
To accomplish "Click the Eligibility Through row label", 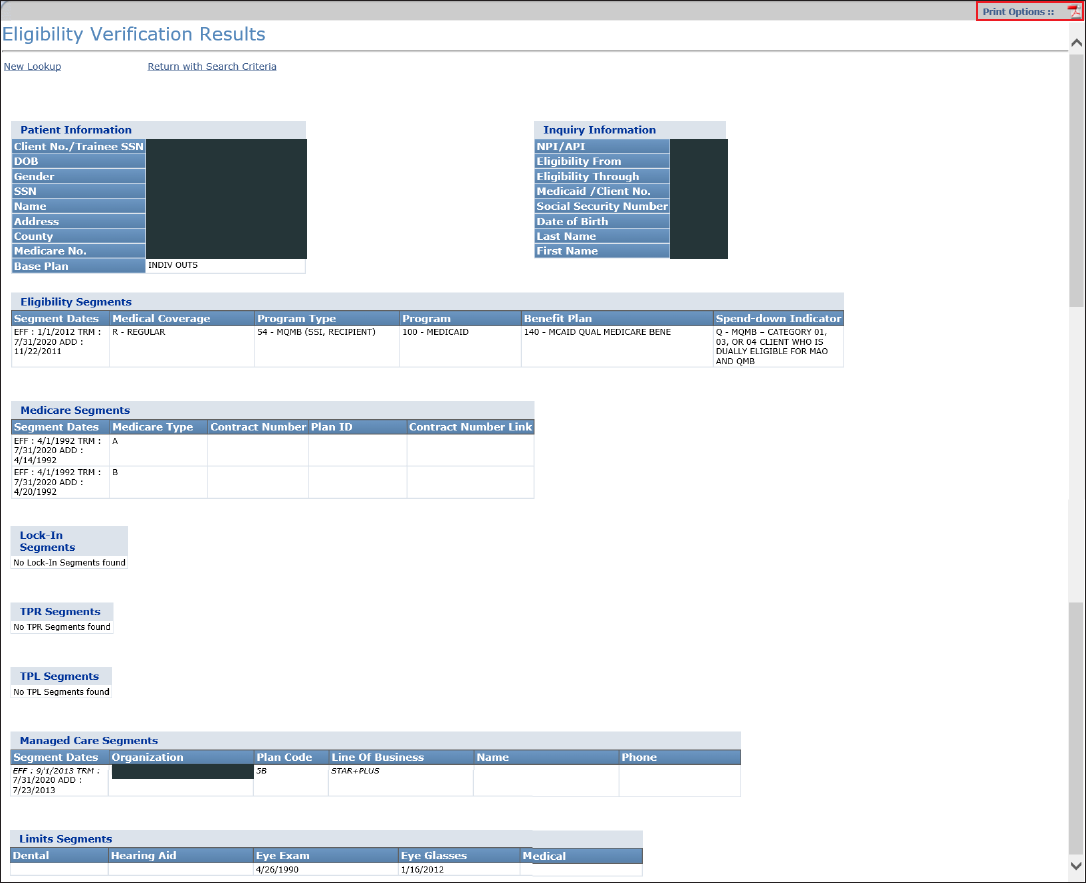I will click(602, 177).
